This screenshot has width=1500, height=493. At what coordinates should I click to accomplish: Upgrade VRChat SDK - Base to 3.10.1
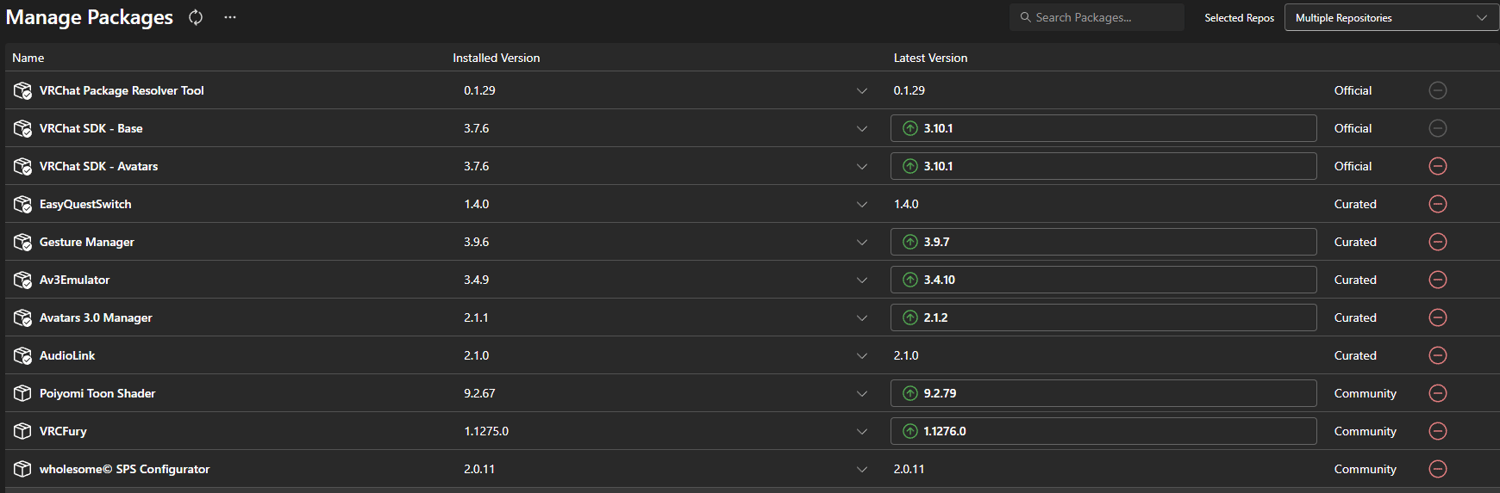pyautogui.click(x=1103, y=128)
